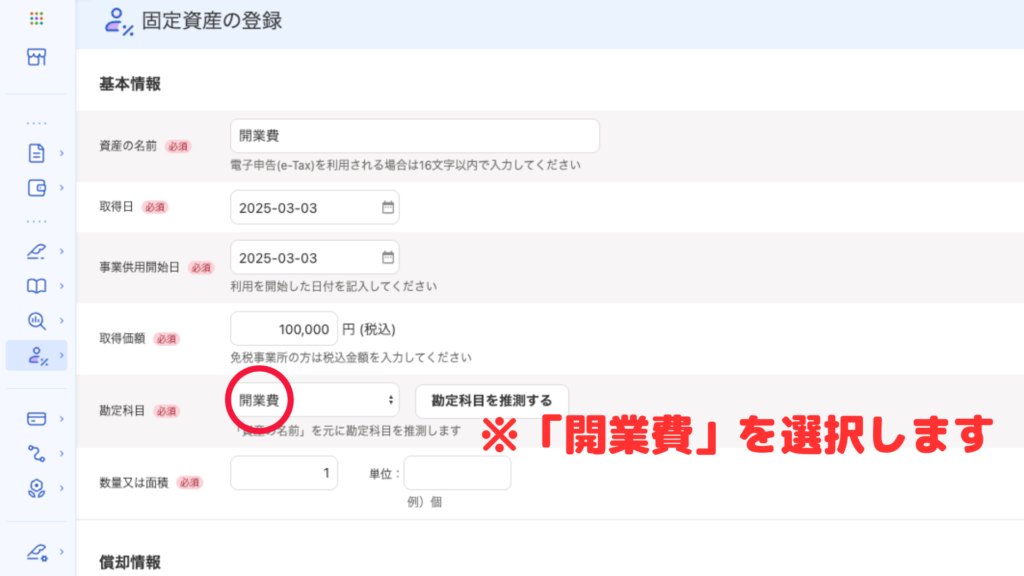Click the 勘定科目を推測する button
This screenshot has width=1024, height=576.
click(491, 400)
